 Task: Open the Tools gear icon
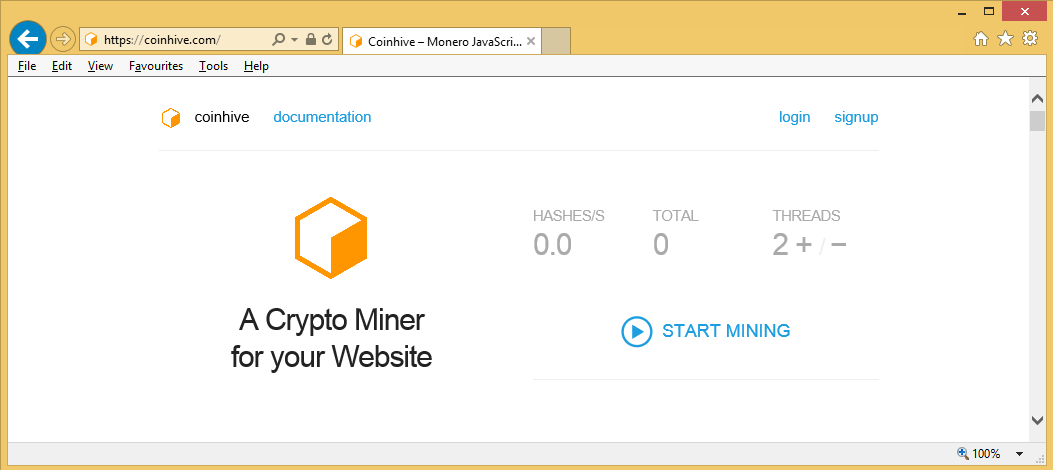coord(1029,39)
